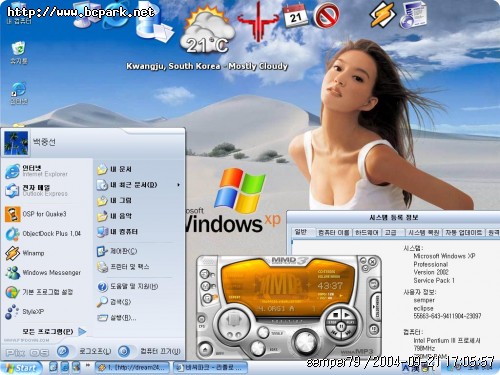Click the large volume knob in MMD3

[305, 341]
